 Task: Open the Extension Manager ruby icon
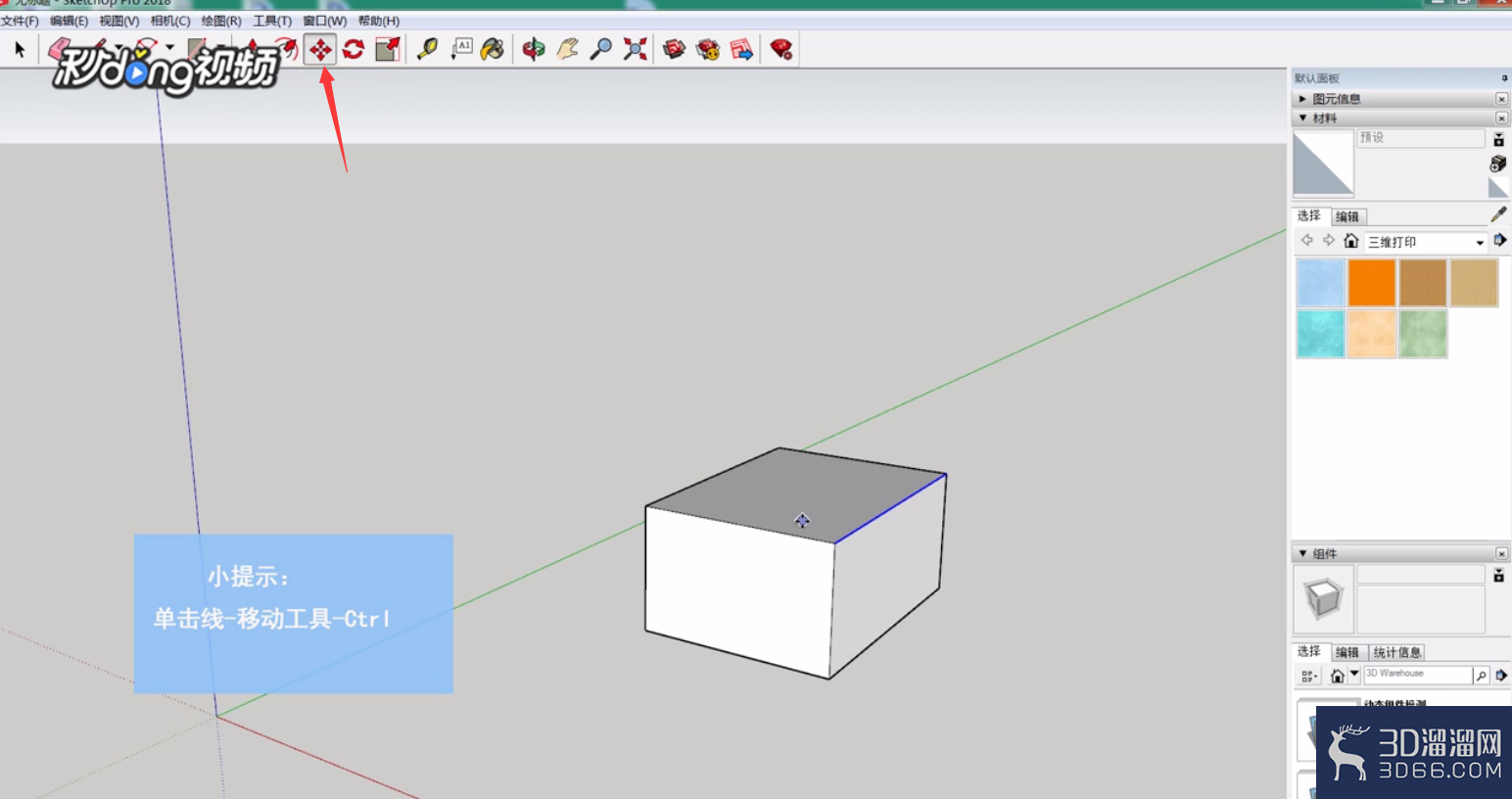pyautogui.click(x=780, y=49)
